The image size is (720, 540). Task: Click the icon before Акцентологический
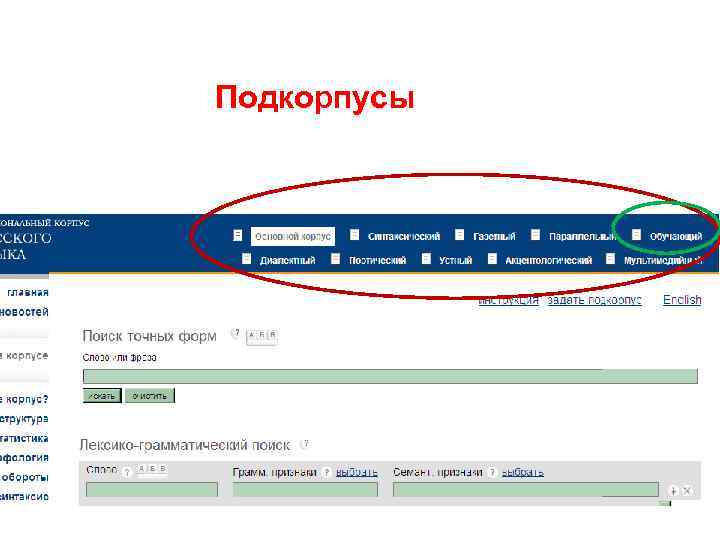tap(492, 259)
